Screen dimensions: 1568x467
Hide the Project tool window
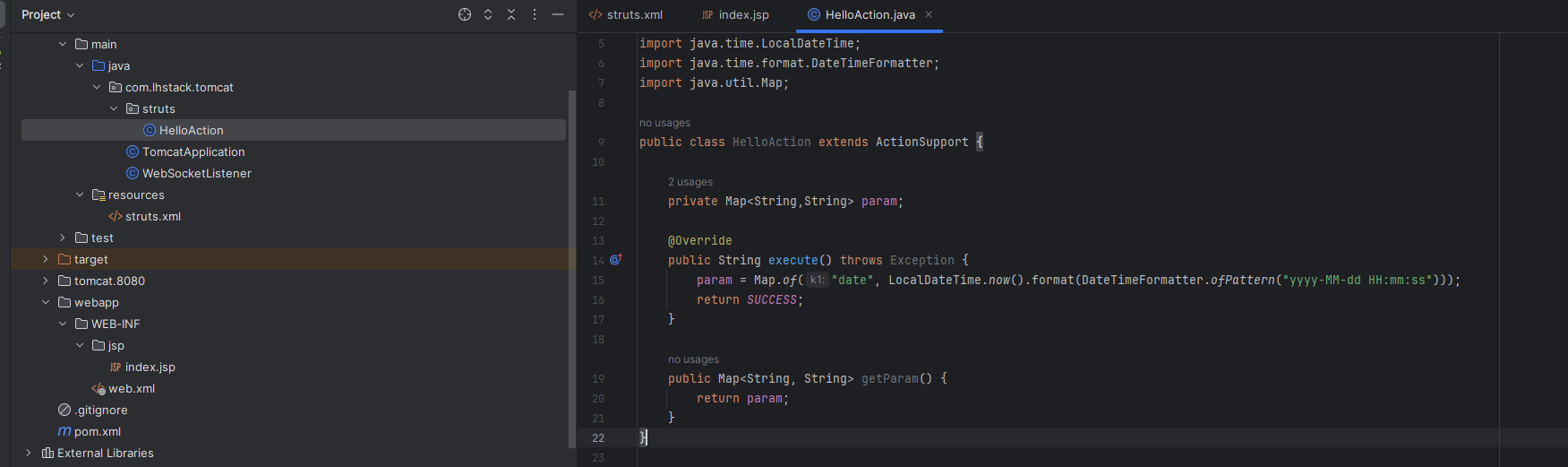(558, 14)
